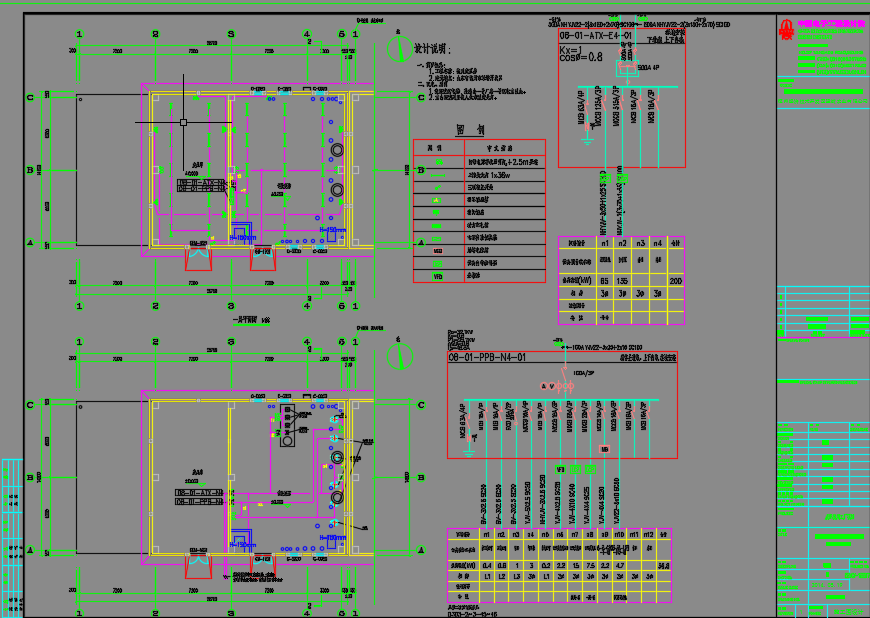870x618 pixels.
Task: Select the pink MB box inside PPB panel
Action: 605,449
